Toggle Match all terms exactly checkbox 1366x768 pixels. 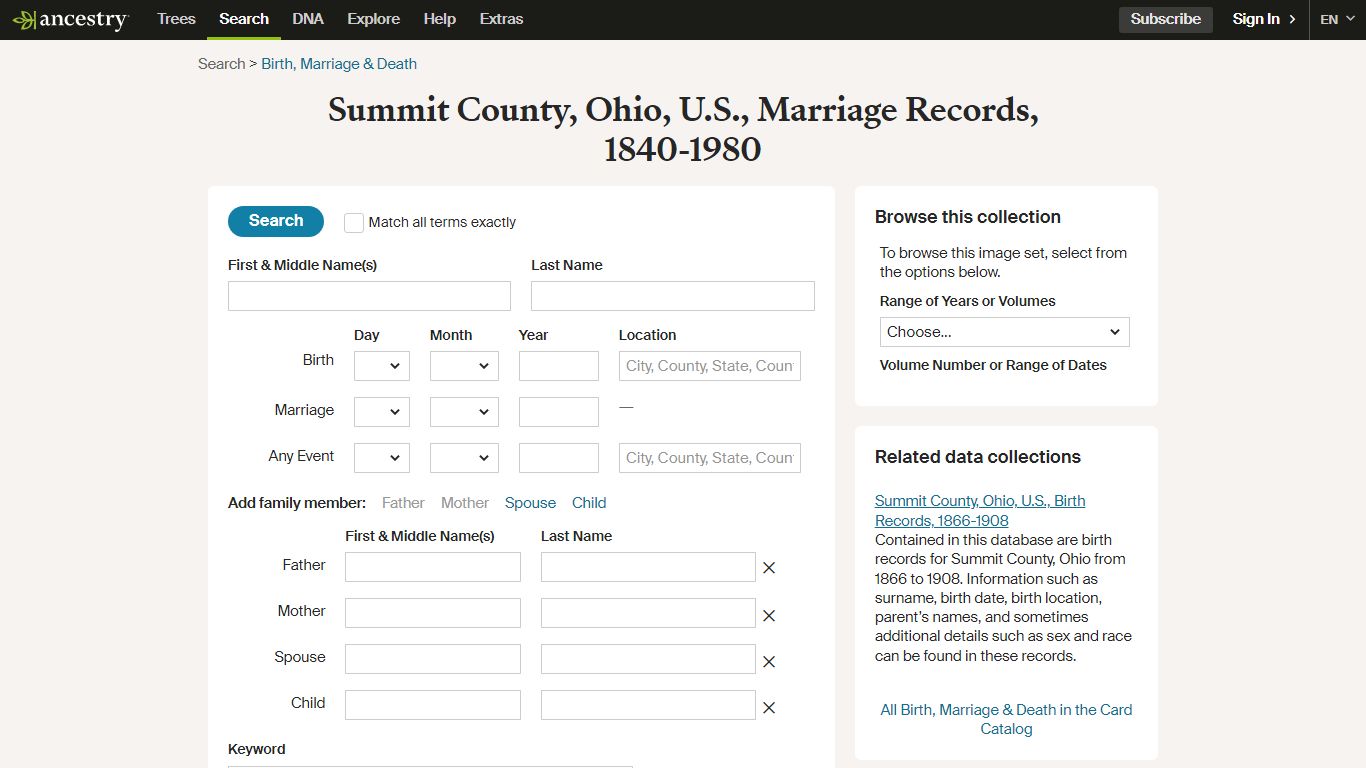point(354,223)
